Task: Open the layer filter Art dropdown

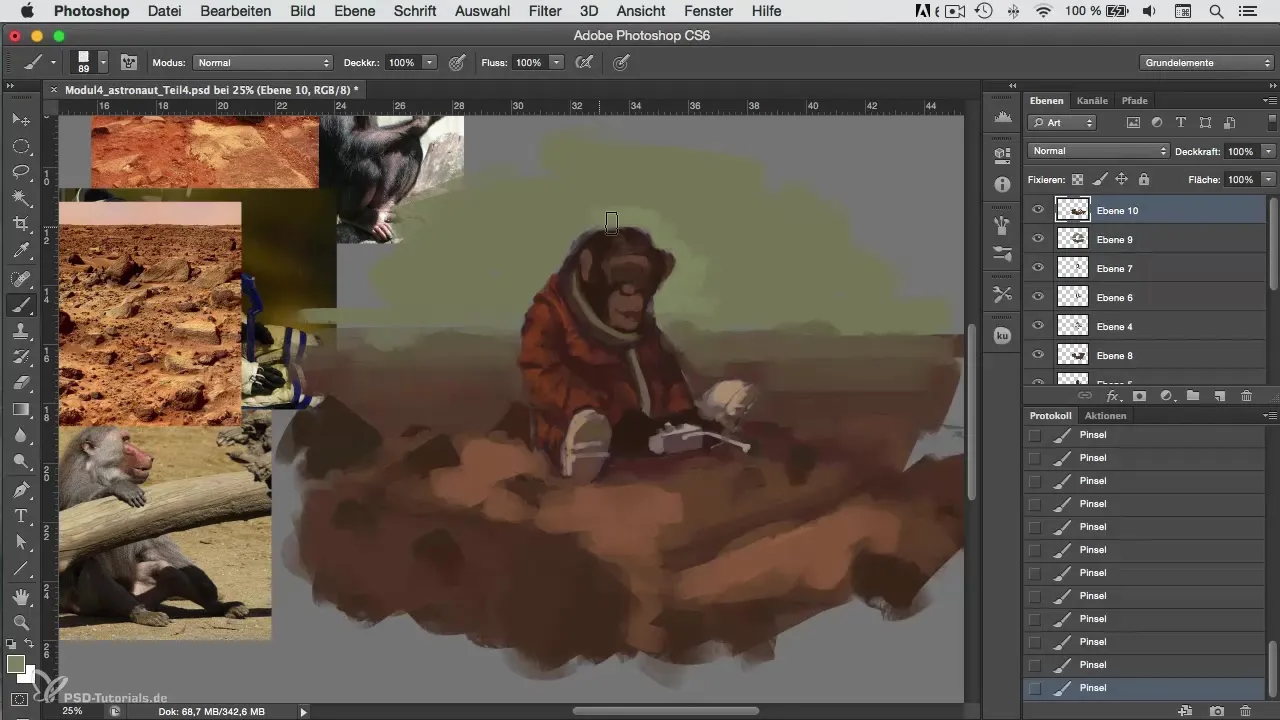Action: (1062, 123)
